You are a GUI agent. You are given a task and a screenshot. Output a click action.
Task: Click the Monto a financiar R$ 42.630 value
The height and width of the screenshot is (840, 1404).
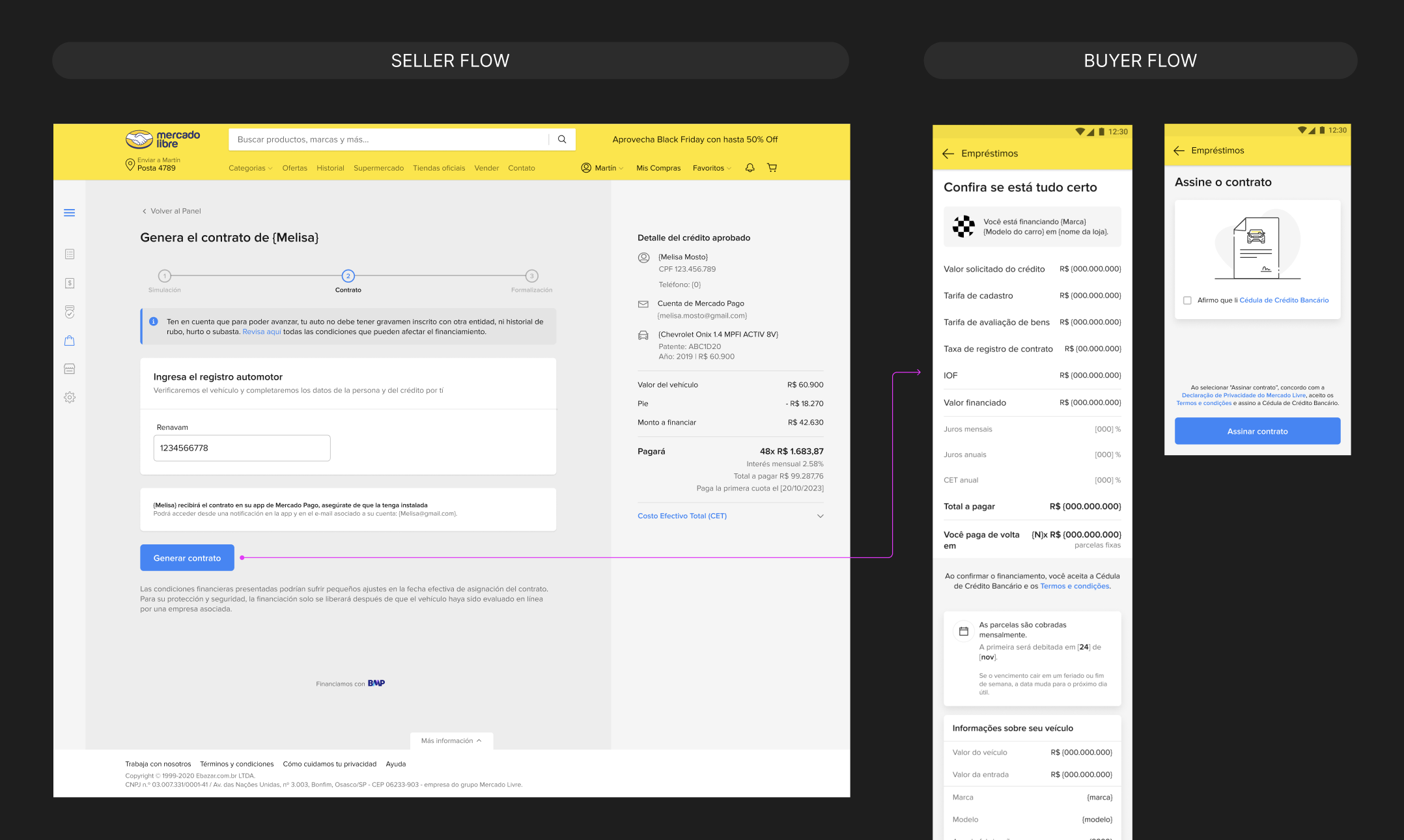(x=806, y=423)
